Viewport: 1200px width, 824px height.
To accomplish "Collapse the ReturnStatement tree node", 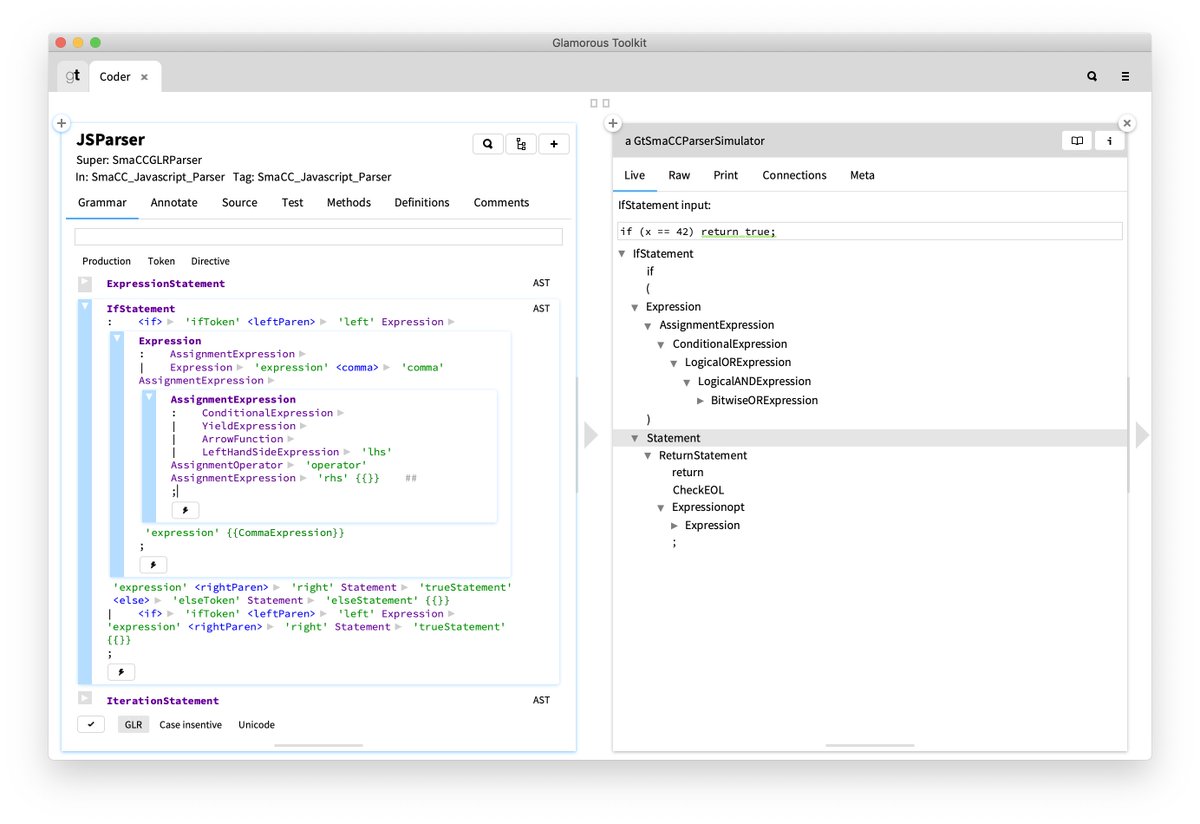I will 648,456.
